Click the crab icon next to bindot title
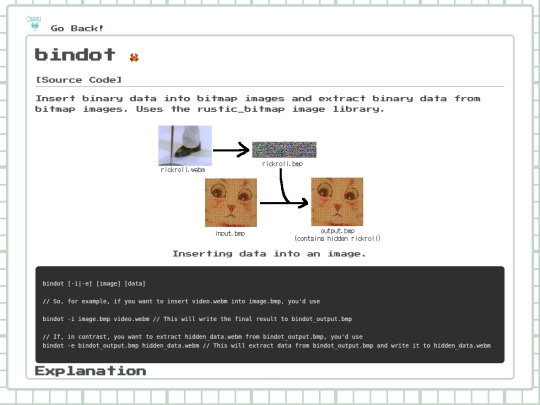Image resolution: width=540 pixels, height=405 pixels. click(x=134, y=57)
